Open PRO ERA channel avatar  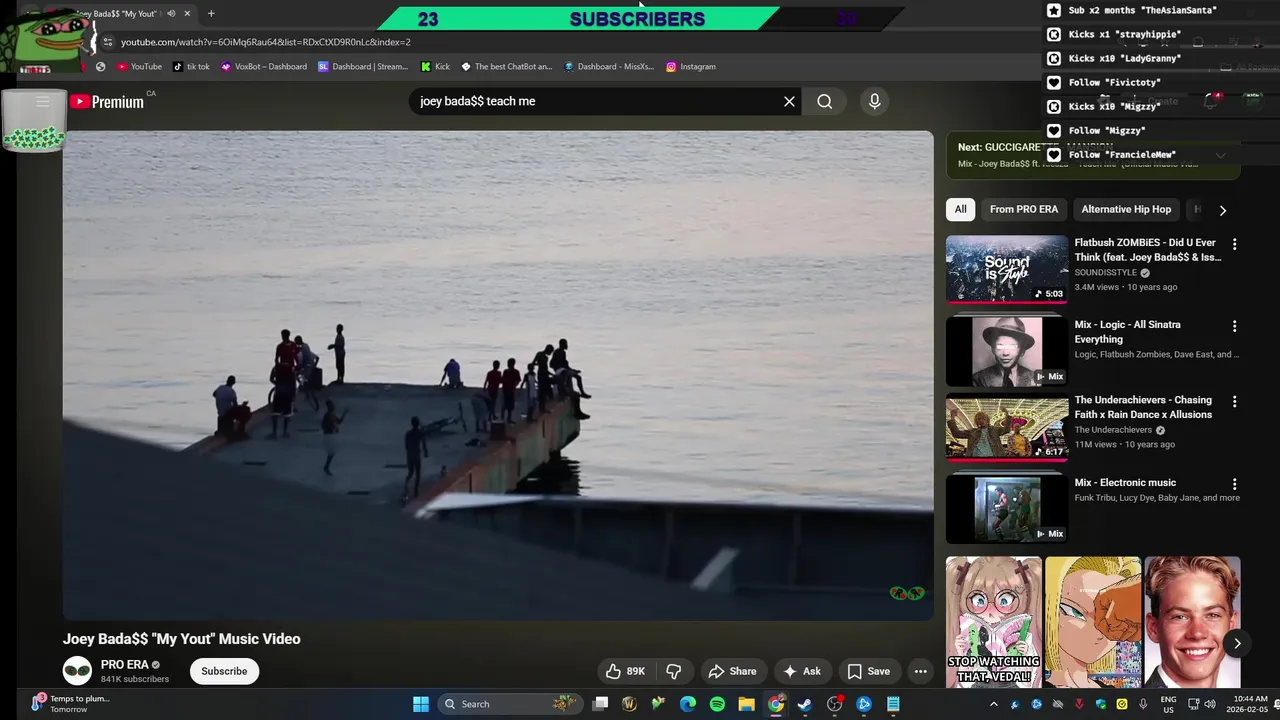tap(77, 671)
